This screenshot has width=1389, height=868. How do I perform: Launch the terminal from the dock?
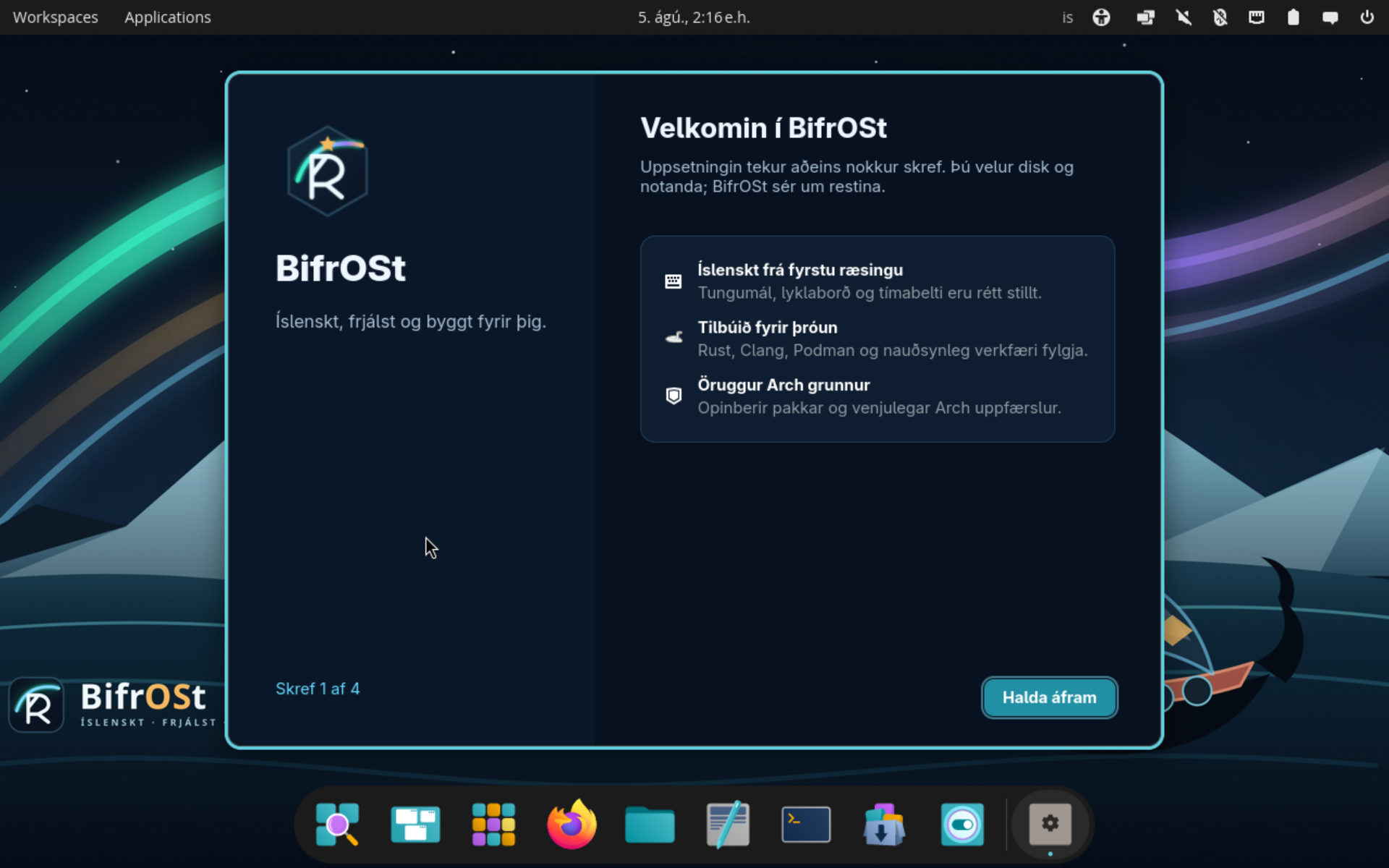806,824
